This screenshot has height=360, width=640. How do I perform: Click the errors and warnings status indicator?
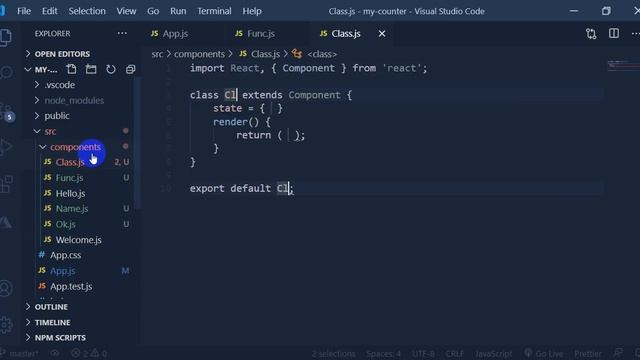click(x=89, y=353)
